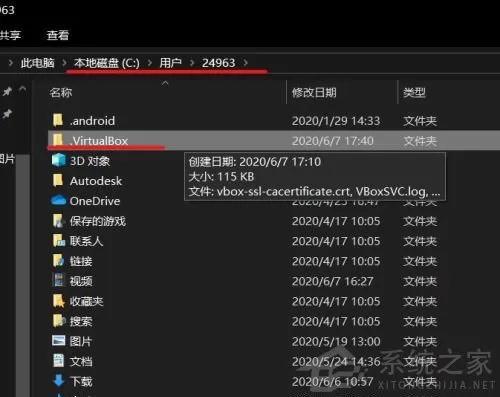Expand the chevron after 此电脑 breadcrumb
Image resolution: width=500 pixels, height=397 pixels.
(64, 63)
